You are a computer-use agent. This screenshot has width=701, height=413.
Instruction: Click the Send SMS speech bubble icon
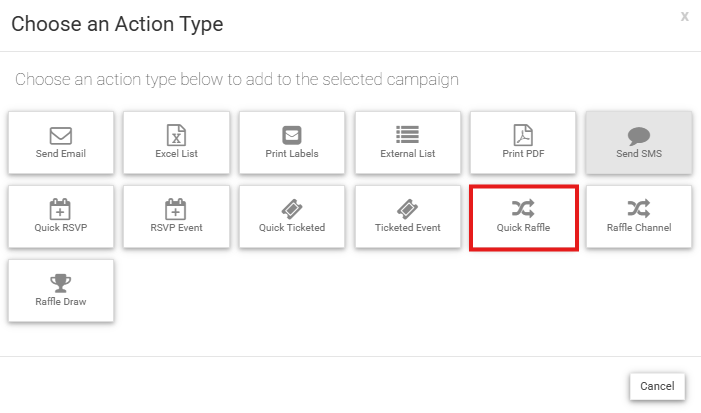point(639,136)
